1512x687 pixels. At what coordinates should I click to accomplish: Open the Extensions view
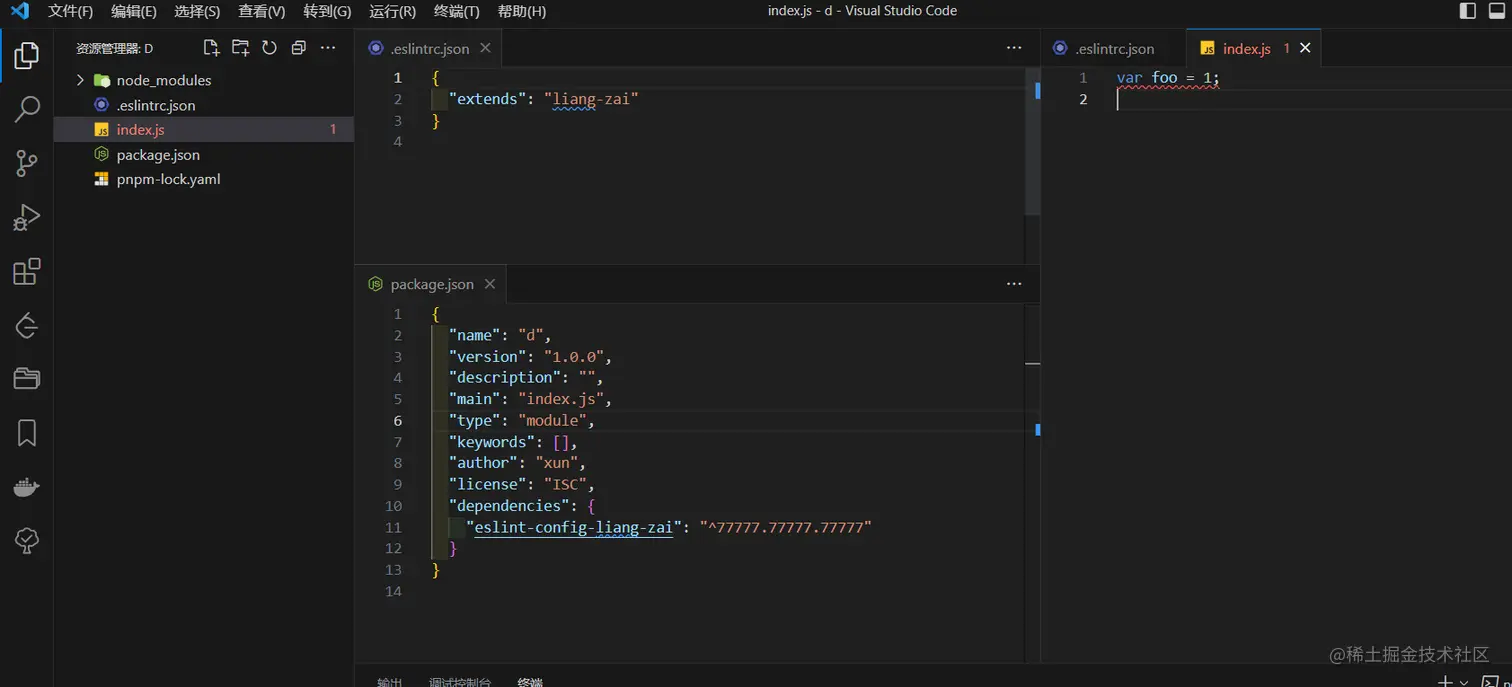click(27, 271)
